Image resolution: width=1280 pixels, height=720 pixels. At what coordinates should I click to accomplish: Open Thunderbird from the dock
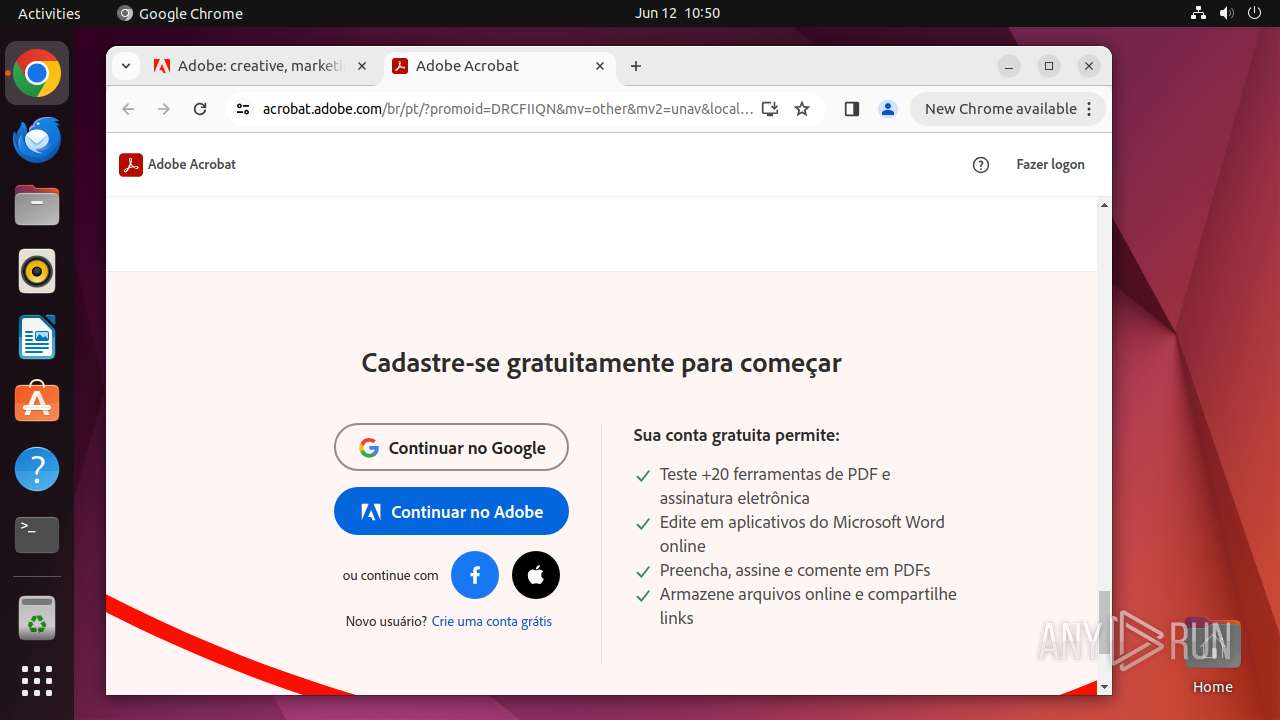tap(37, 140)
